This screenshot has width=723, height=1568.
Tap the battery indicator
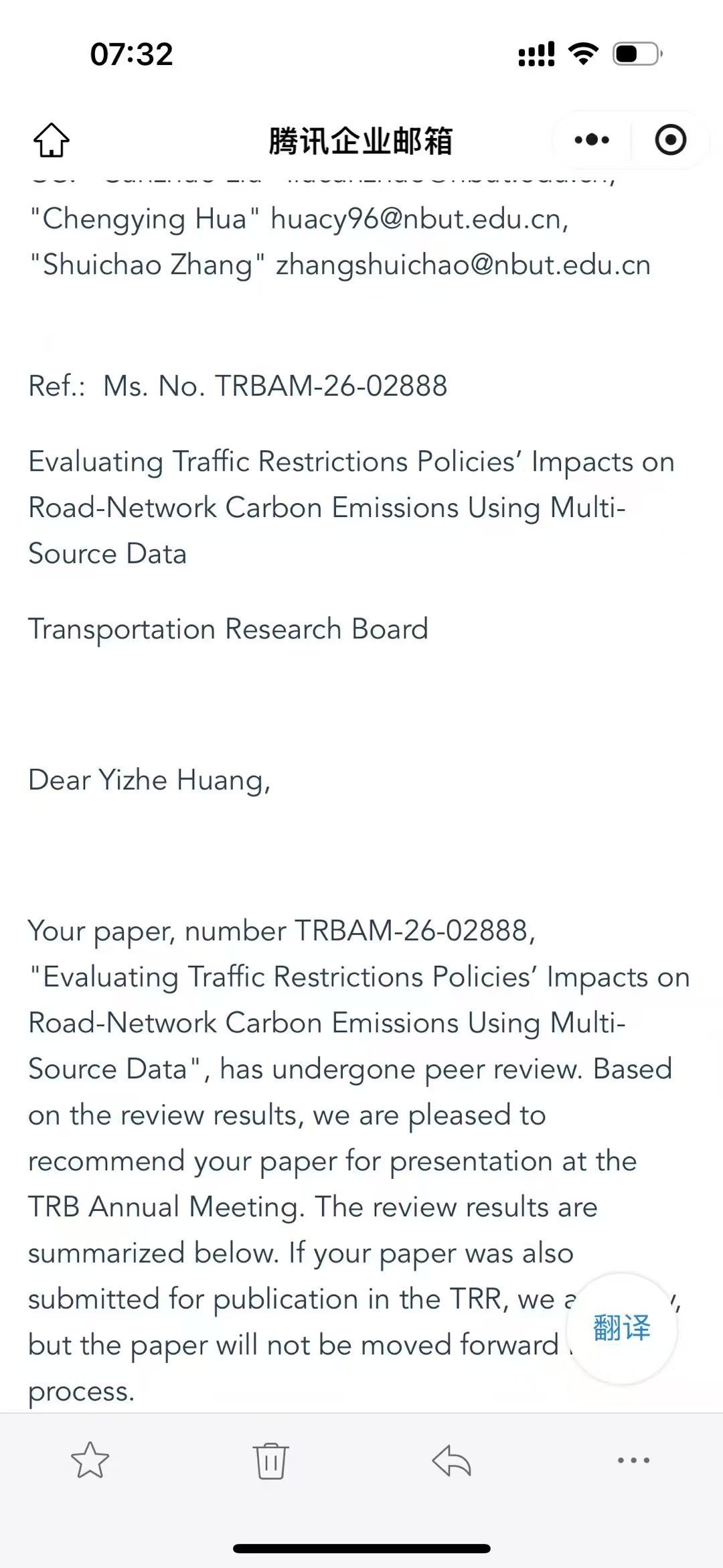pos(637,54)
